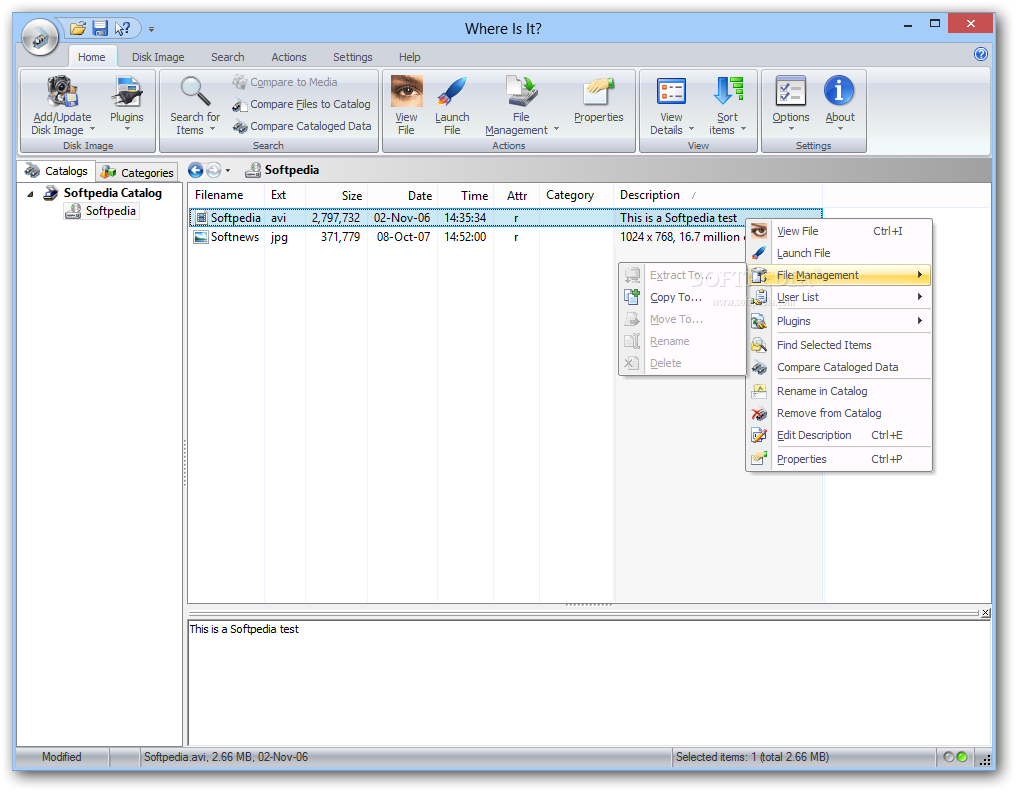Click the status indicator lights in status bar
The width and height of the screenshot is (1016, 791).
pos(955,757)
